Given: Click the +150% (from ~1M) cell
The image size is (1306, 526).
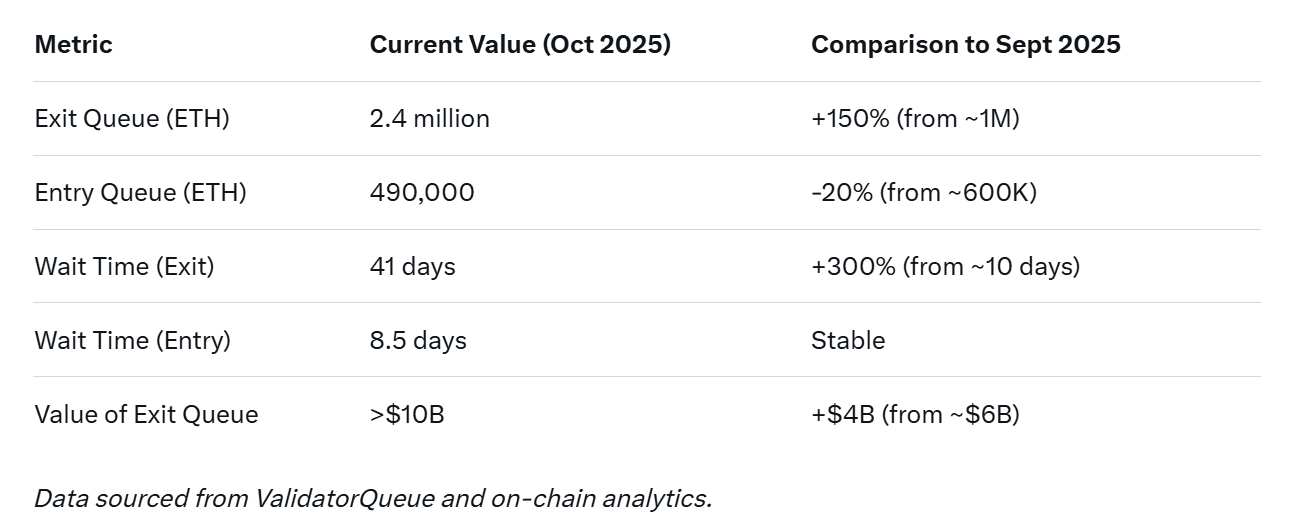Looking at the screenshot, I should click(x=914, y=119).
